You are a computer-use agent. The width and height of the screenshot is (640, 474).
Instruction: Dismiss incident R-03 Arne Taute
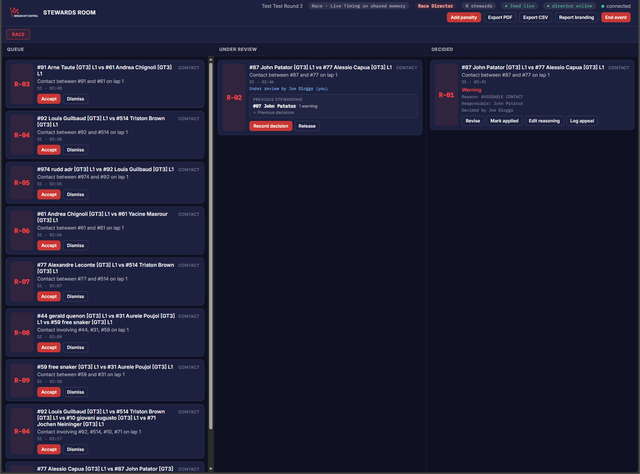[76, 99]
